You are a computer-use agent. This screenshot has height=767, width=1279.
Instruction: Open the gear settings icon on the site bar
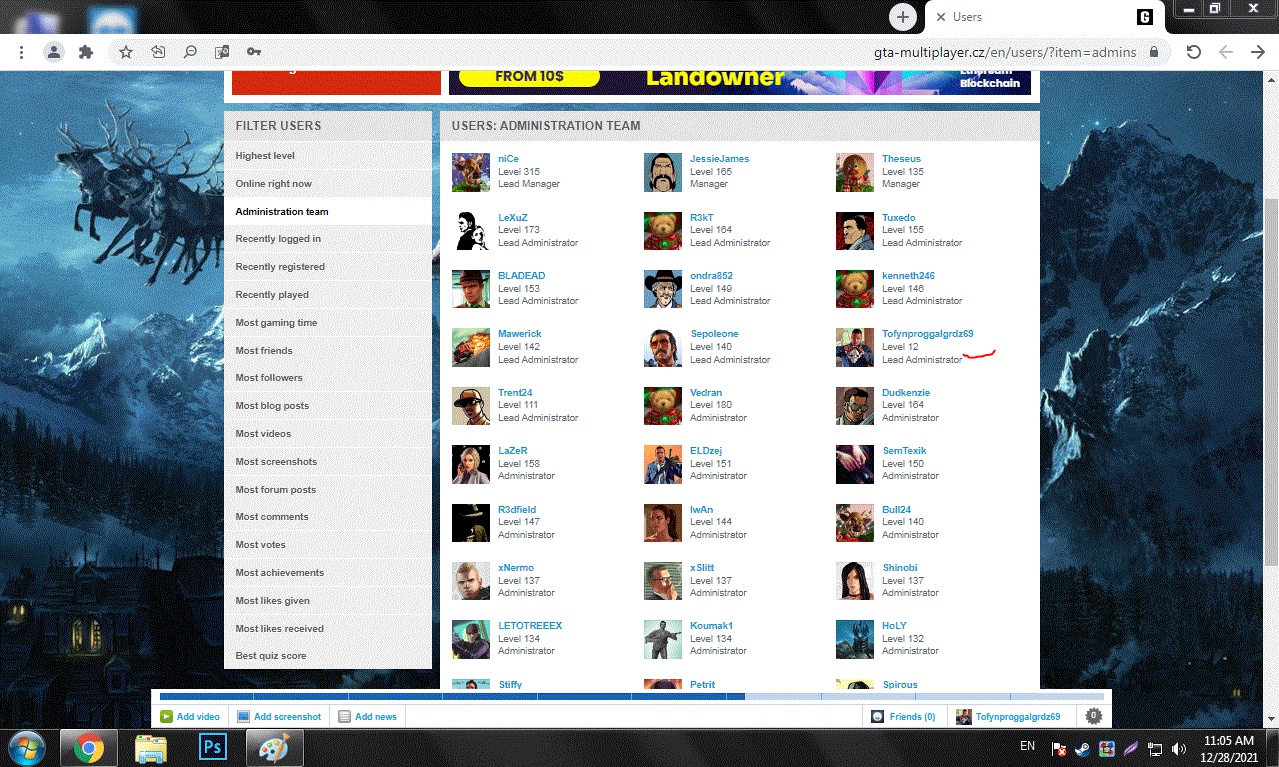click(1093, 716)
